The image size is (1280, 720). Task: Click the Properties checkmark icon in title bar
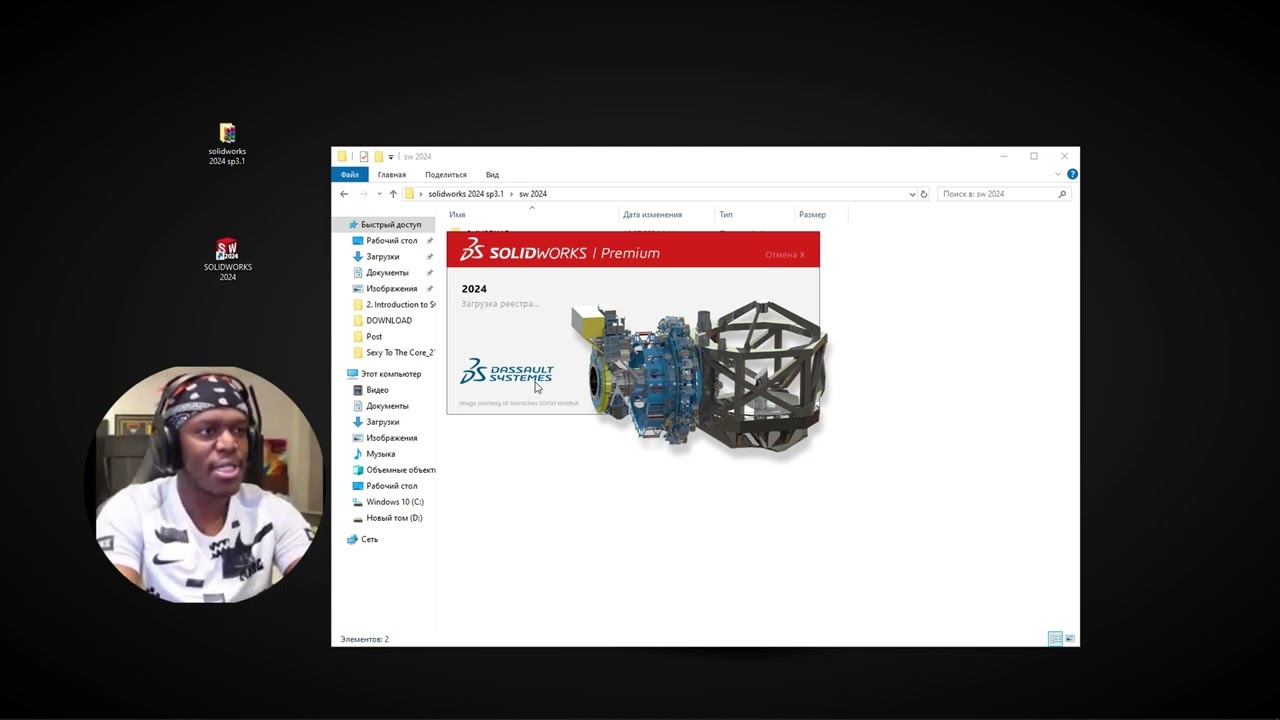(364, 156)
